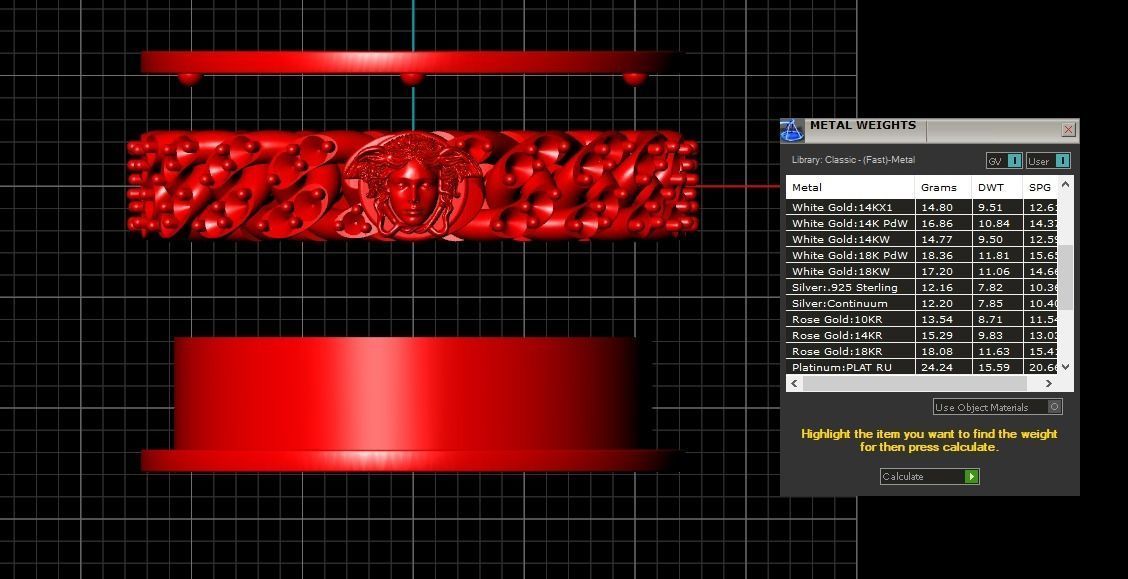The height and width of the screenshot is (579, 1128).
Task: Click the Medusa face medallion on ring
Action: pos(412,184)
